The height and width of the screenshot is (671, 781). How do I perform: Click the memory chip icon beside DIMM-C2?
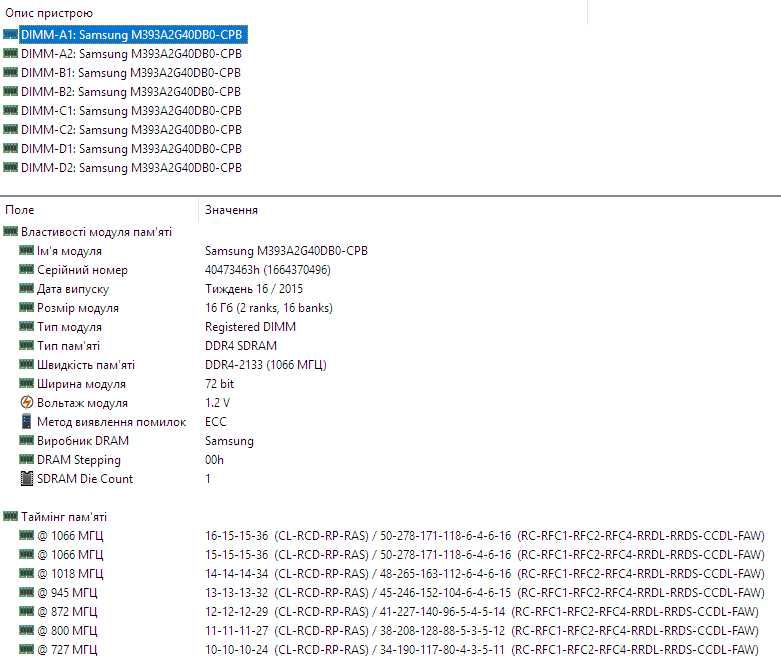pos(10,129)
